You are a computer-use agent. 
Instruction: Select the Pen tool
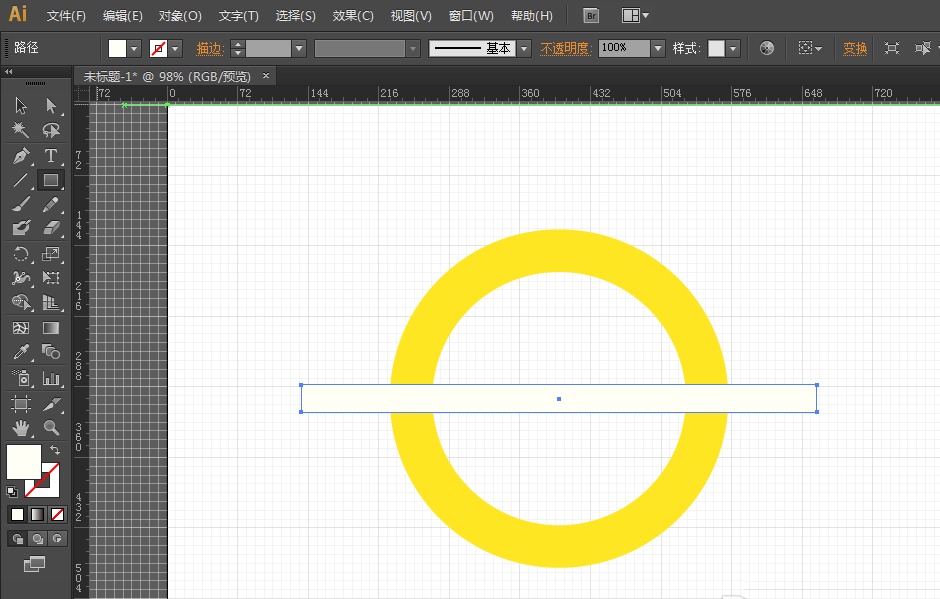coord(20,156)
